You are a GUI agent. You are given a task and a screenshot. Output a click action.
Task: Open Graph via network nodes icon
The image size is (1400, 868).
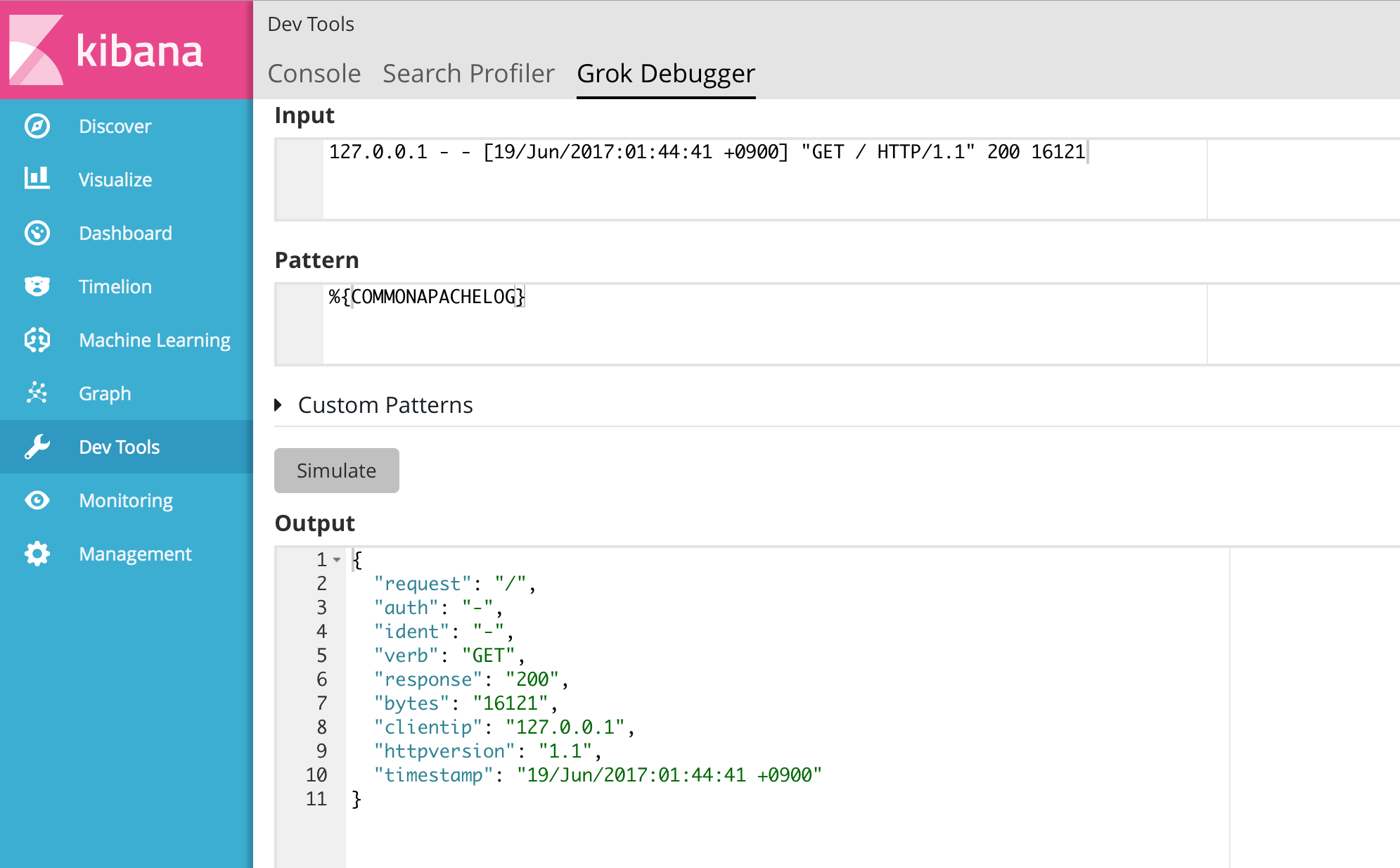[x=37, y=393]
